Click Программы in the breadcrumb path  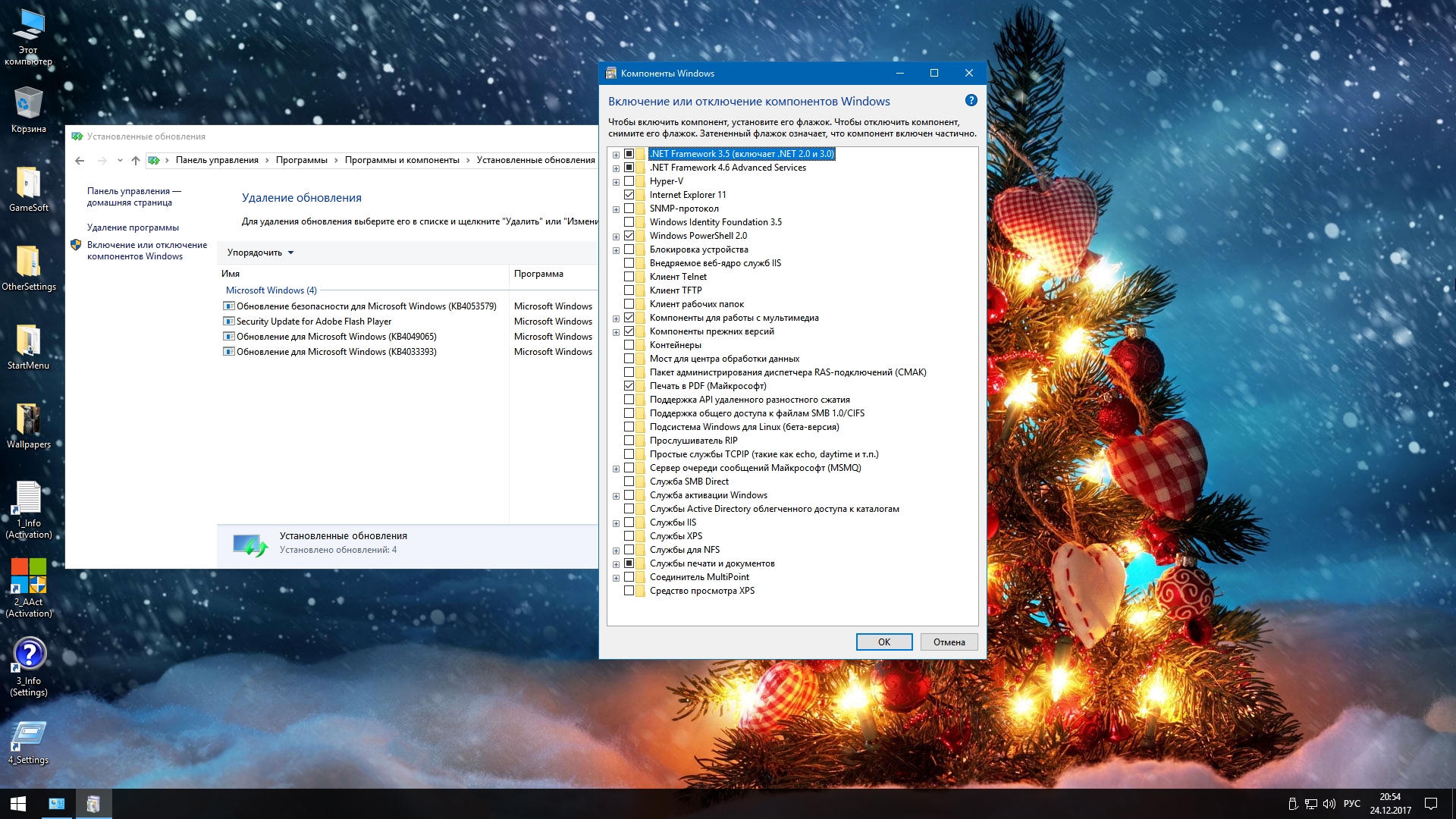(x=301, y=160)
